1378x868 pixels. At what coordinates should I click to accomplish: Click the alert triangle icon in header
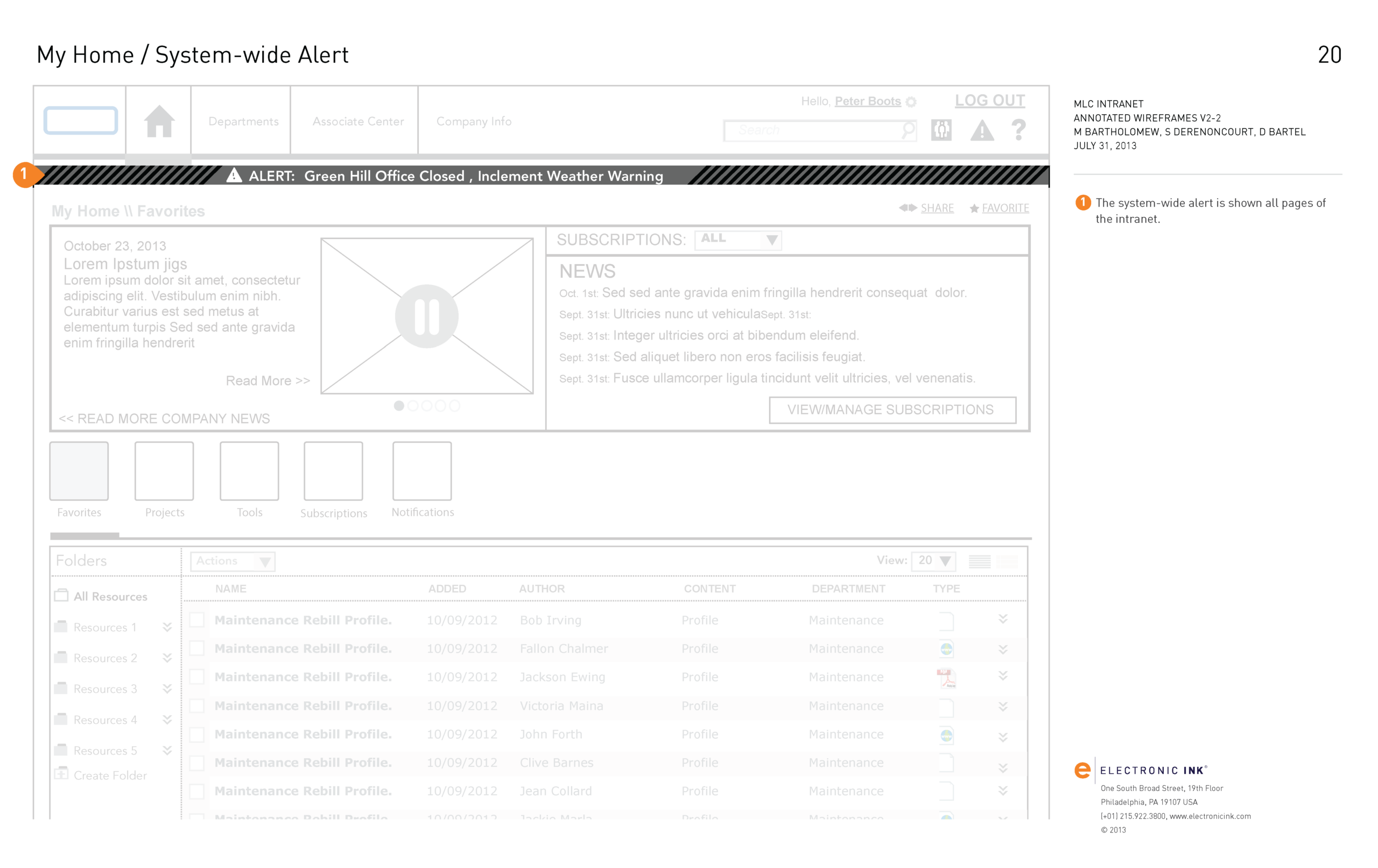(981, 130)
